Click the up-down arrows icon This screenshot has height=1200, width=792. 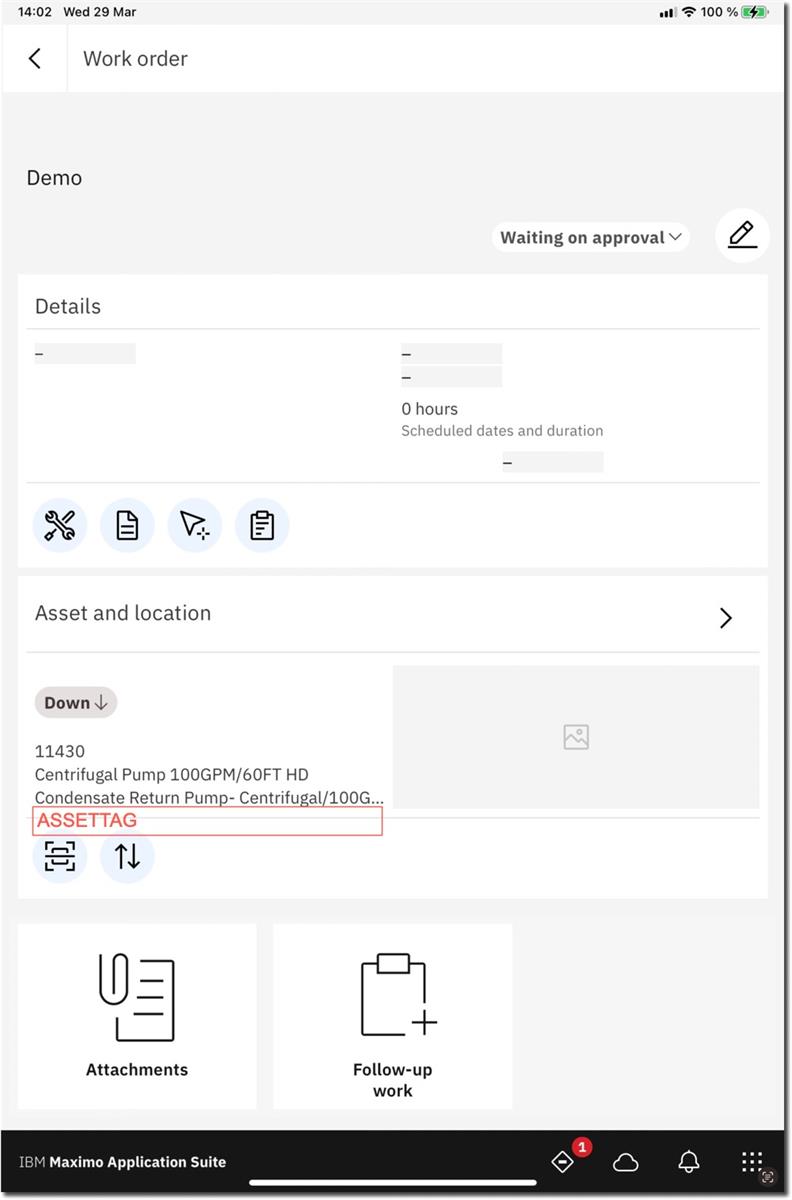click(127, 857)
